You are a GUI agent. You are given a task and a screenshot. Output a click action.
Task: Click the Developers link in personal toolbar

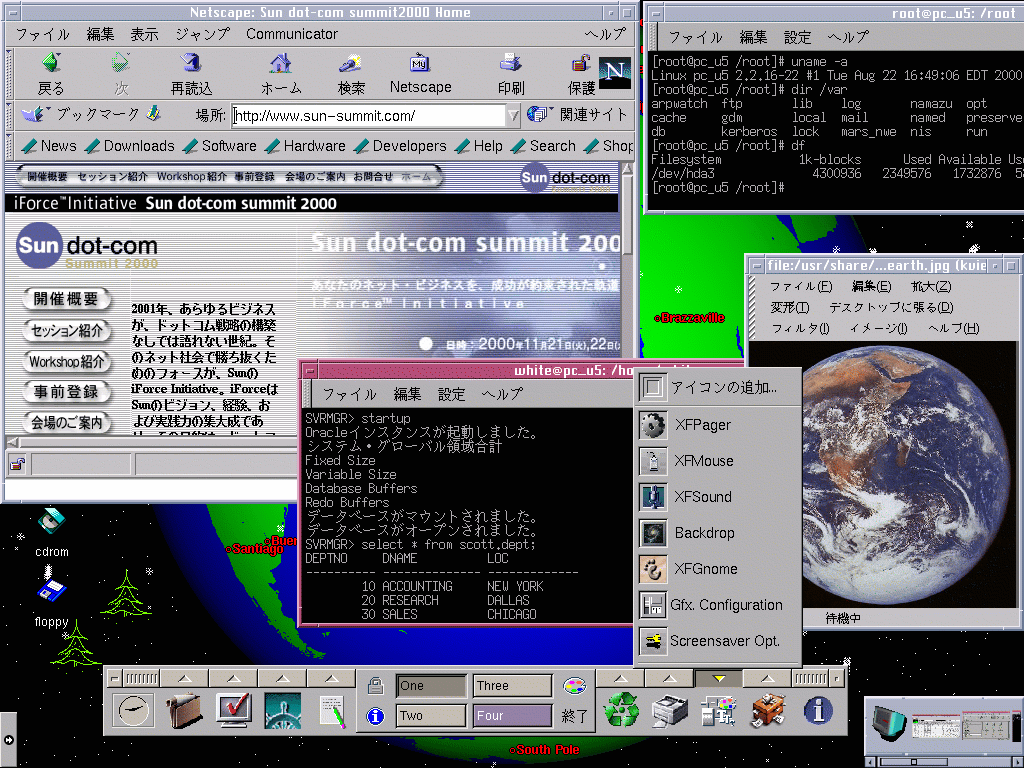[401, 146]
